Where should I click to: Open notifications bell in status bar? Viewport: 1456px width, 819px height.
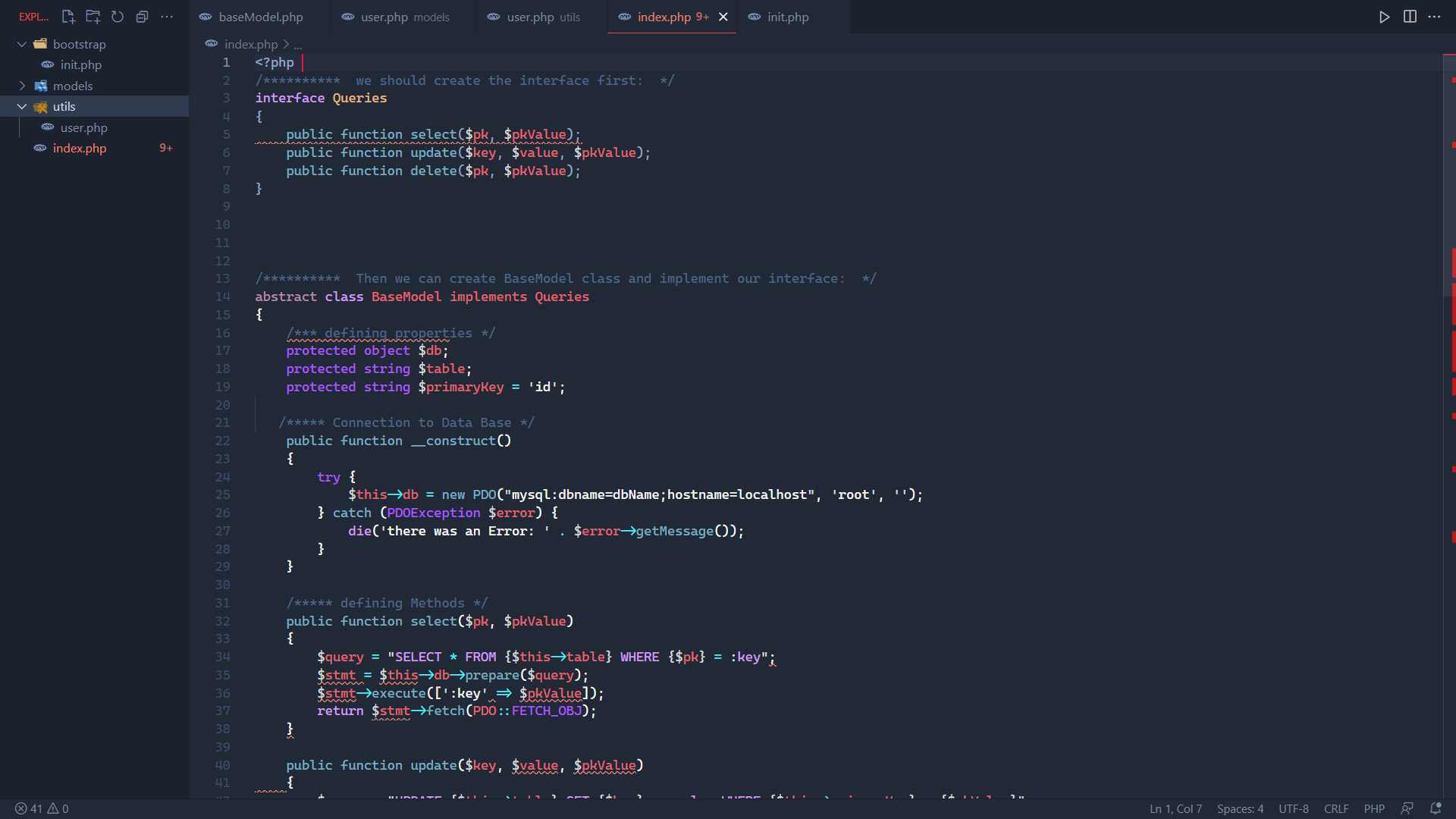pos(1436,808)
